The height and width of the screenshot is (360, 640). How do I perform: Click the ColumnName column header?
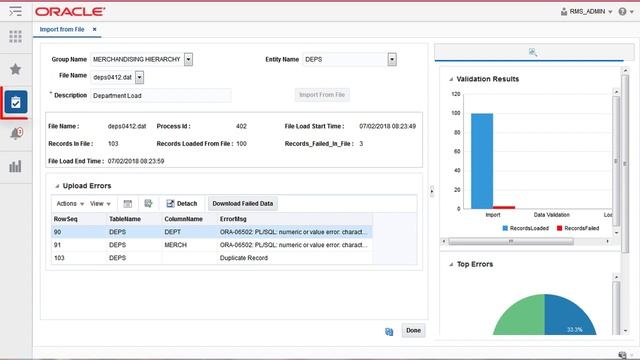point(189,219)
